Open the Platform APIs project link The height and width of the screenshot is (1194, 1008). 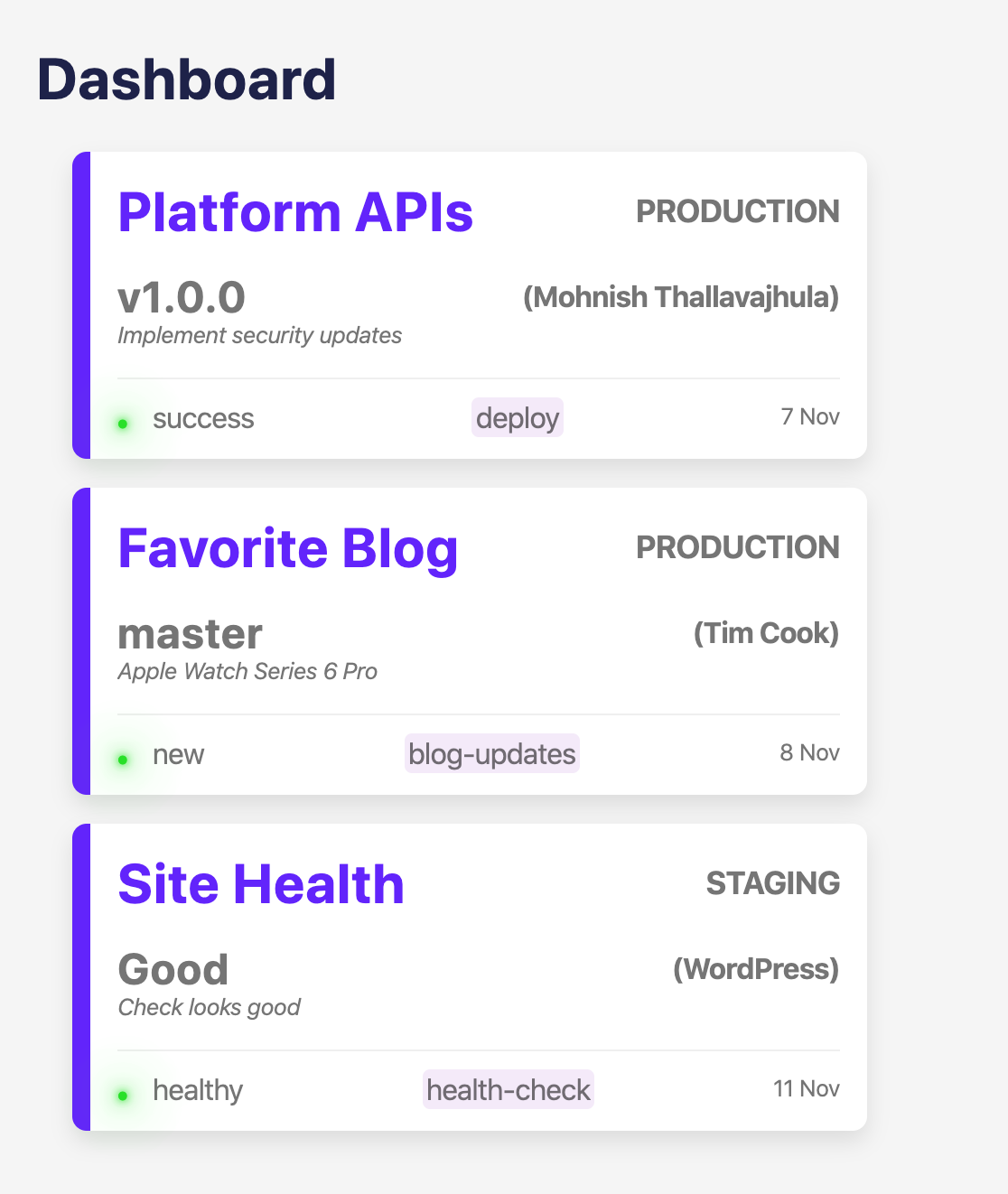[x=295, y=211]
